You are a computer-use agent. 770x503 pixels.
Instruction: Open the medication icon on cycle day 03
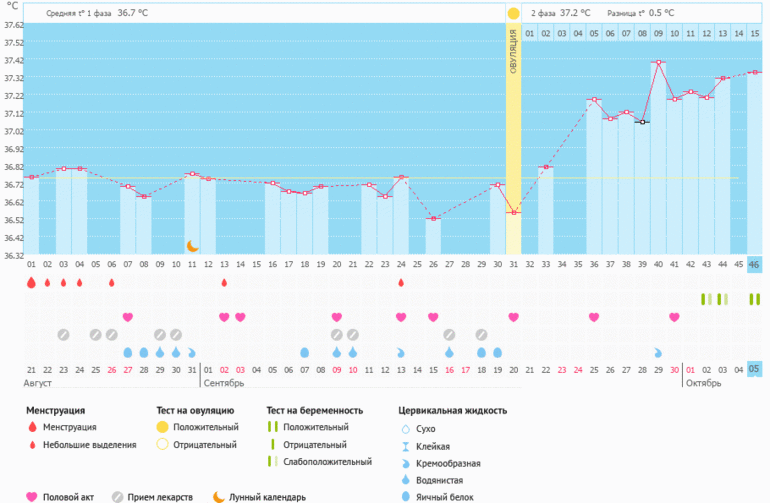click(63, 334)
